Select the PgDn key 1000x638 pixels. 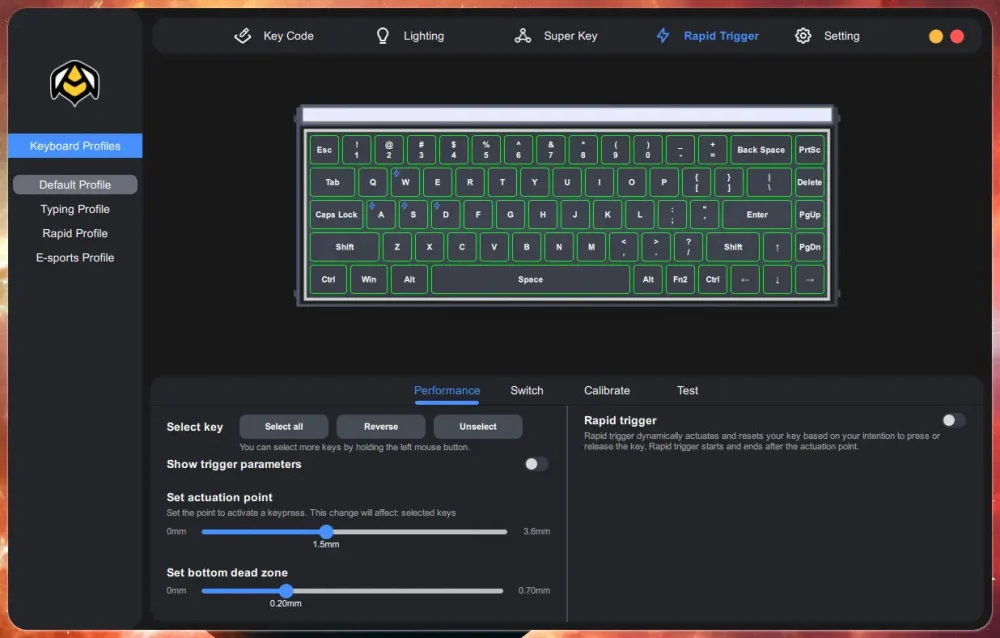809,248
